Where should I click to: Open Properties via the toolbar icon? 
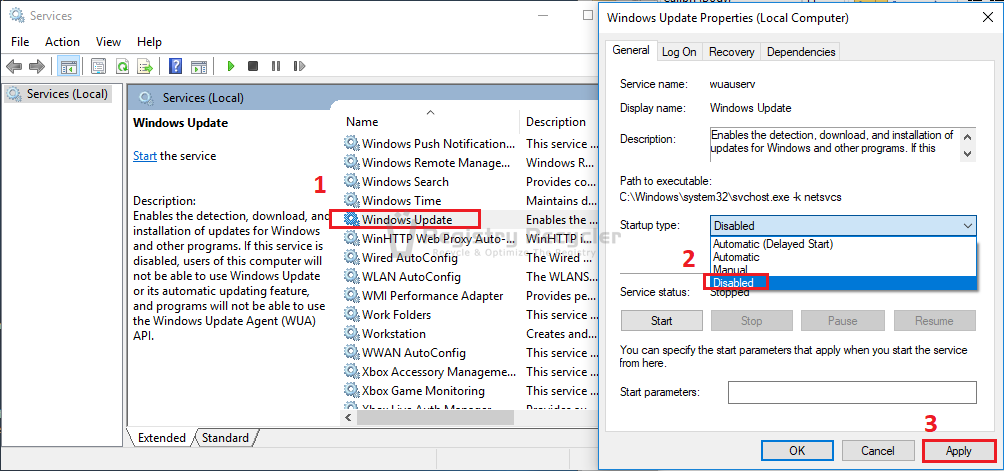[x=98, y=66]
